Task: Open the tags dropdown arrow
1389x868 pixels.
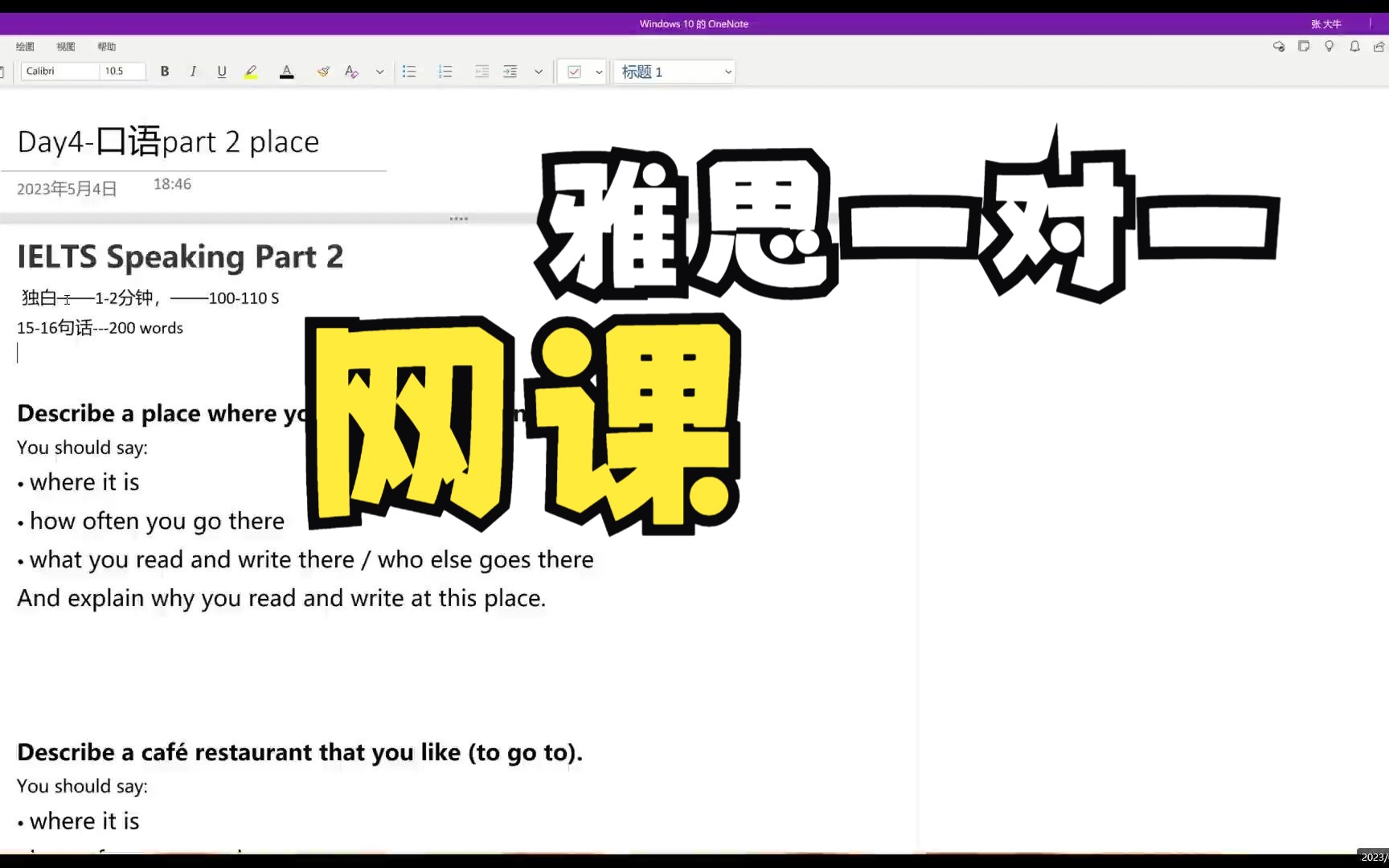Action: (x=599, y=72)
